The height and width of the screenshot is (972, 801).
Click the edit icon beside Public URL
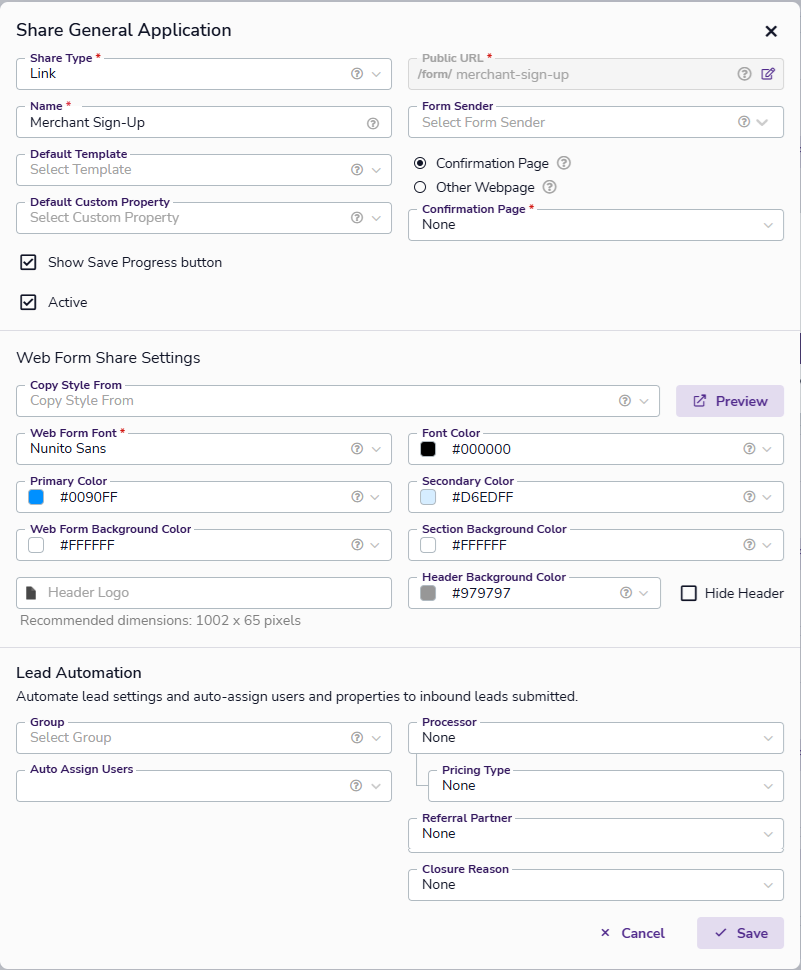click(768, 74)
